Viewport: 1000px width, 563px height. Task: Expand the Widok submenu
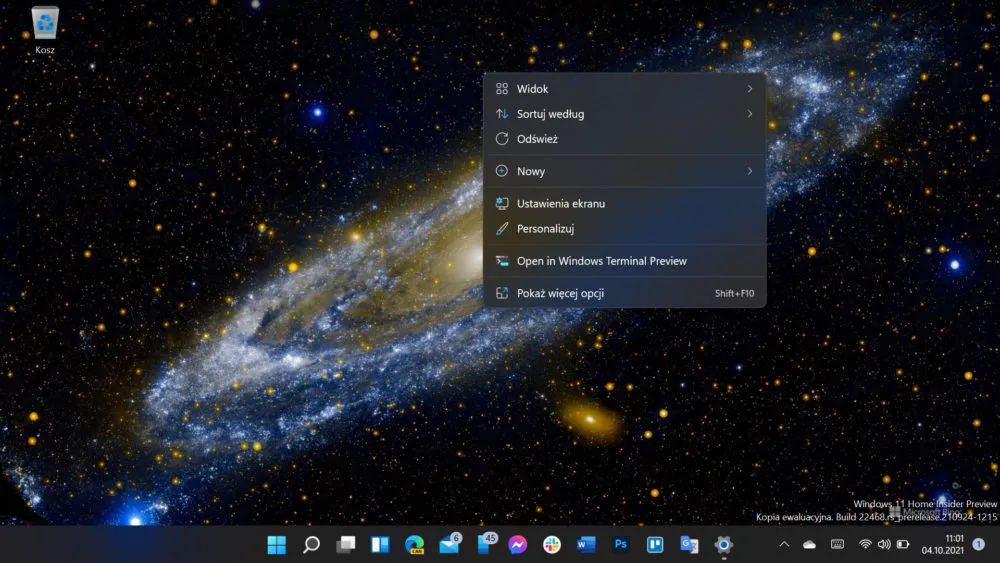(x=624, y=89)
